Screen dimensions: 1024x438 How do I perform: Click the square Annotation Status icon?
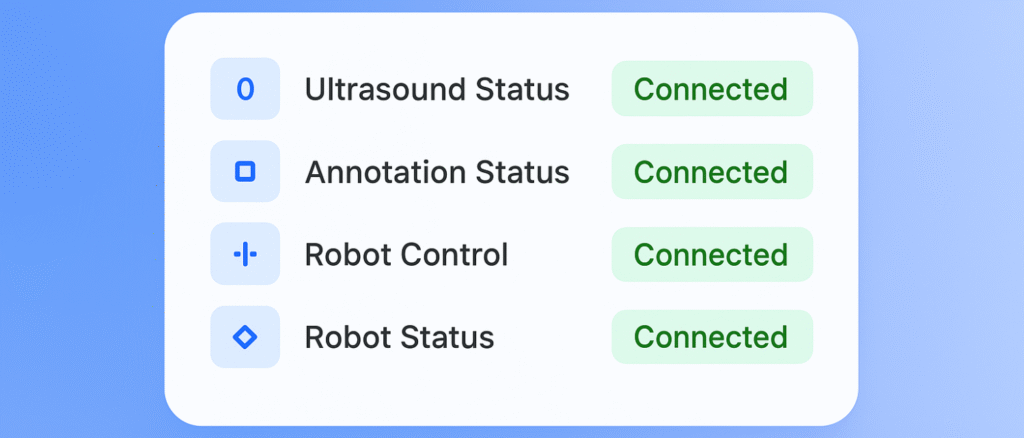pos(245,172)
